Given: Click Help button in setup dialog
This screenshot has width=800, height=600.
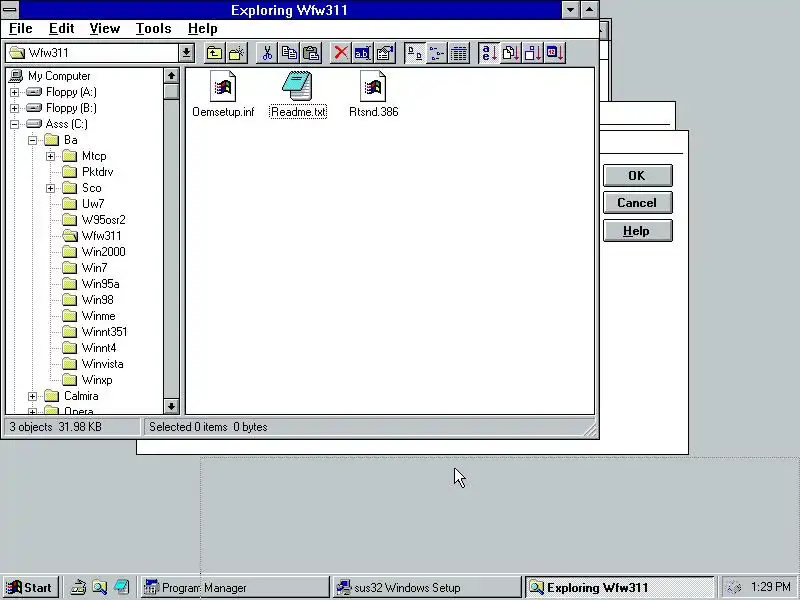Looking at the screenshot, I should tap(637, 231).
